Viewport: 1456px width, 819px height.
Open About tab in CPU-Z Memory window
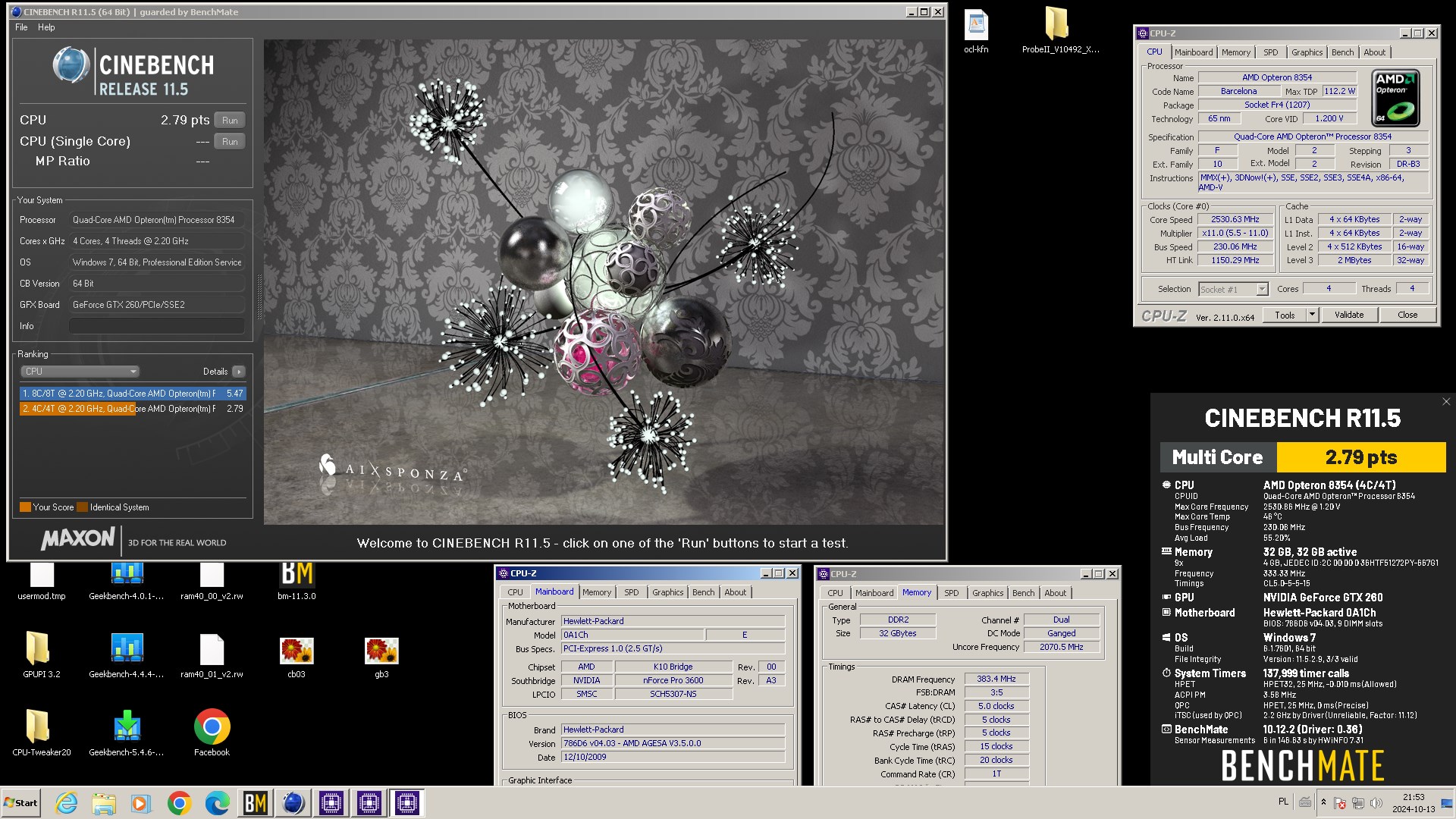pyautogui.click(x=1055, y=593)
